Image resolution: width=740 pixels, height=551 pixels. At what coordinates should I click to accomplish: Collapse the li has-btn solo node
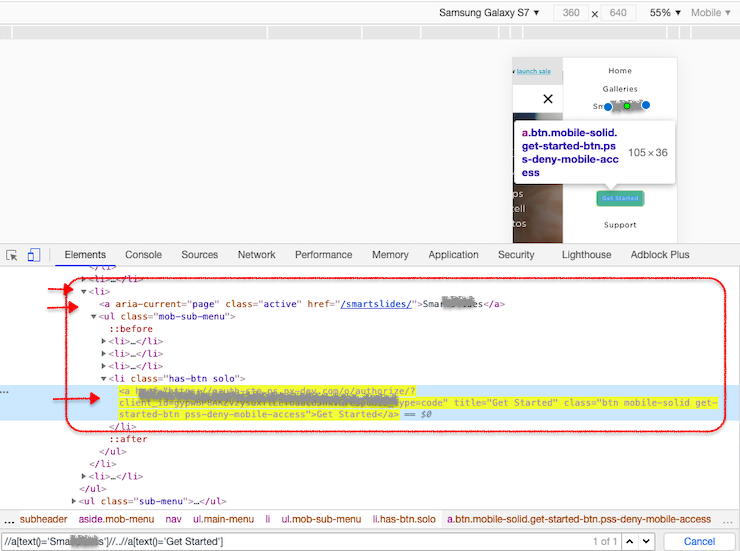(103, 379)
